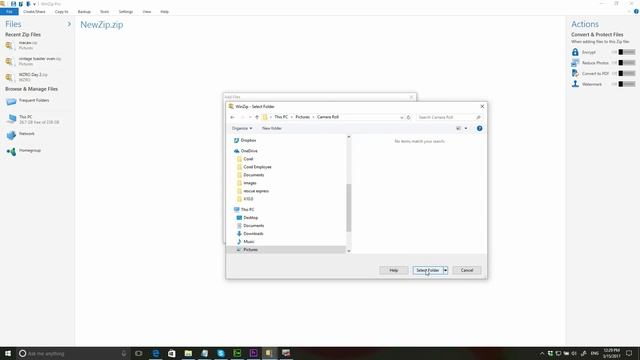Open the view options dropdown arrow
Image resolution: width=640 pixels, height=360 pixels.
(466, 129)
